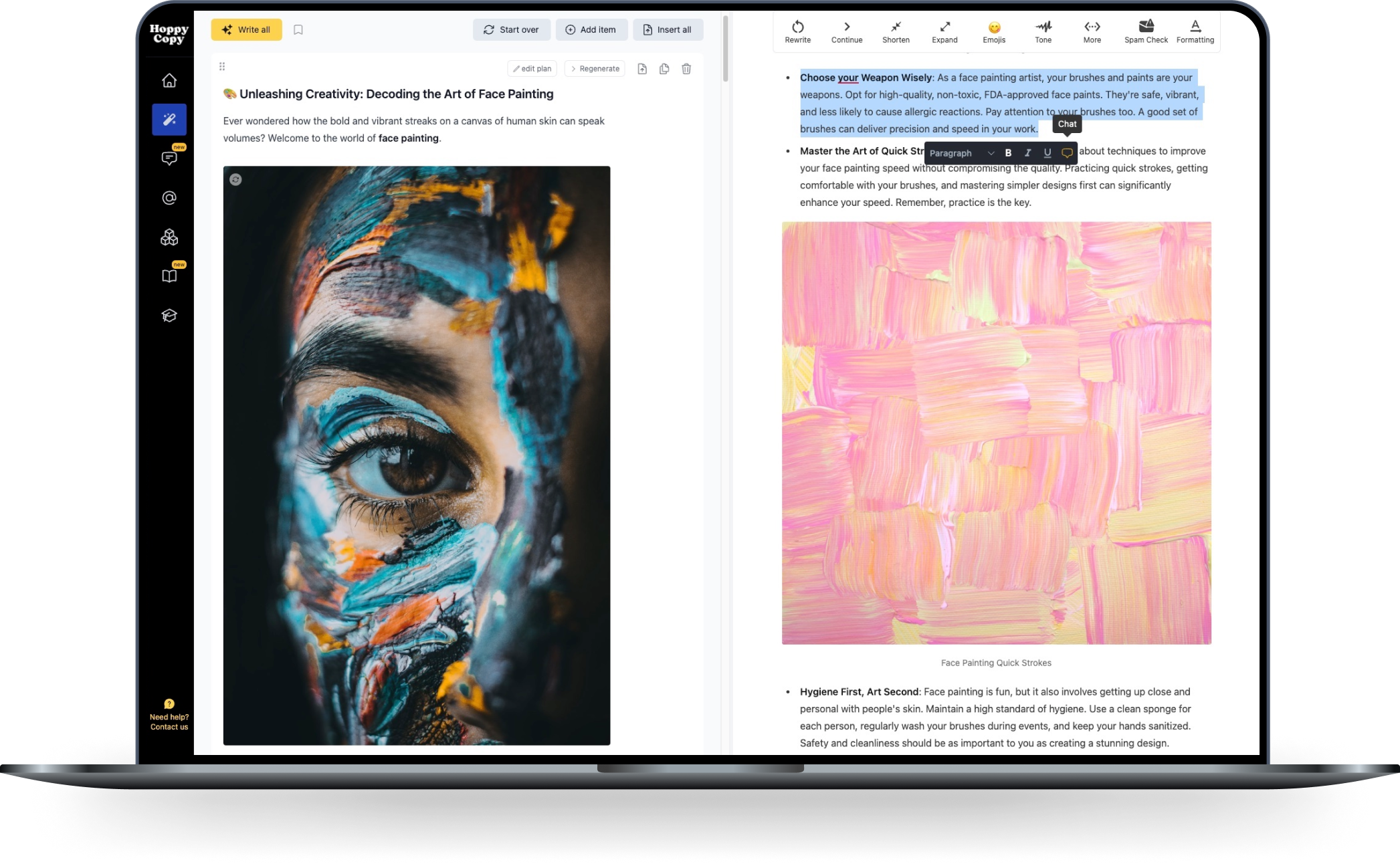Select the tutorials graduation cap icon
Screen dimensions: 1400x866
click(x=169, y=315)
